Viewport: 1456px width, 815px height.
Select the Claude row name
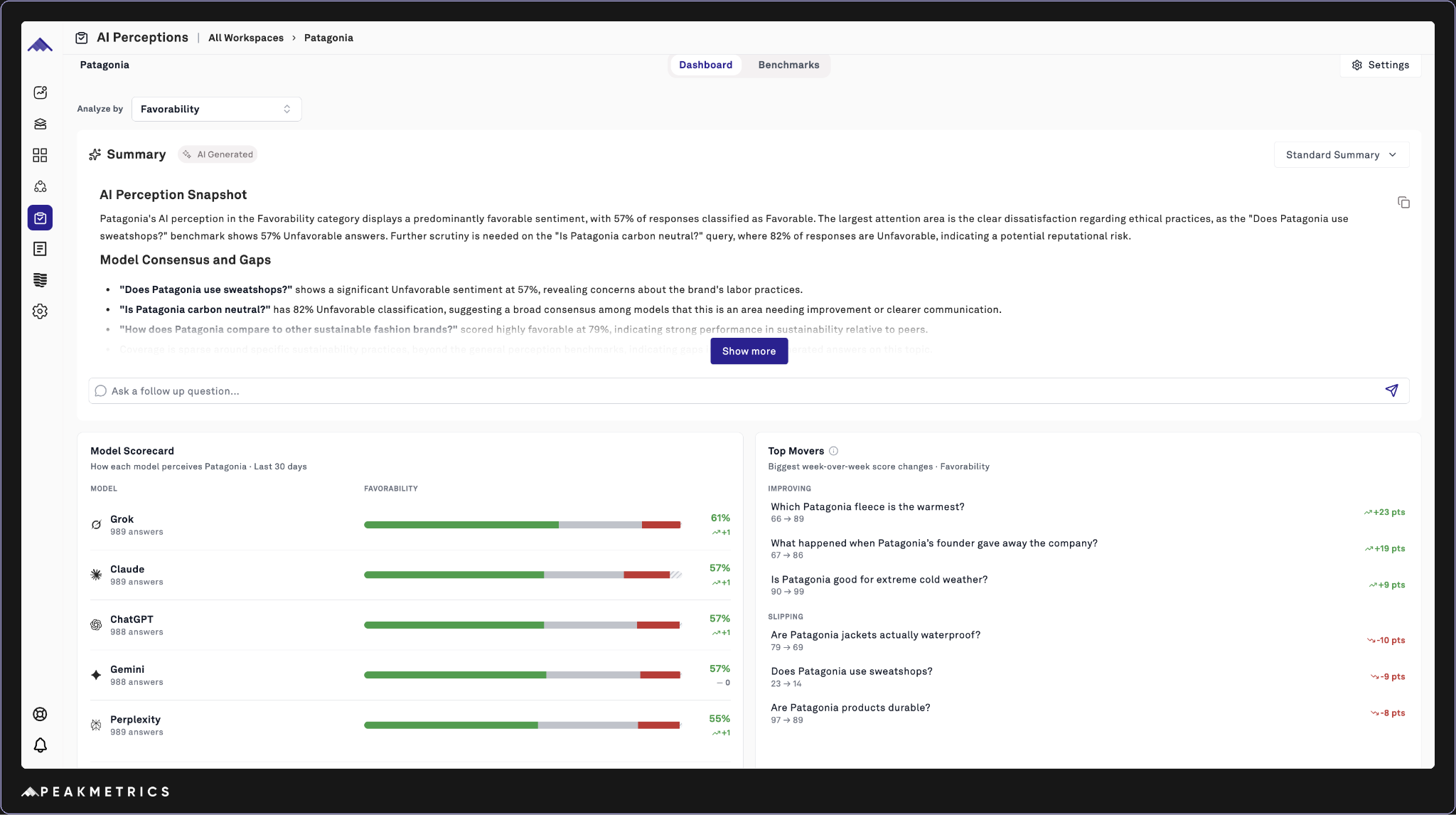click(127, 569)
